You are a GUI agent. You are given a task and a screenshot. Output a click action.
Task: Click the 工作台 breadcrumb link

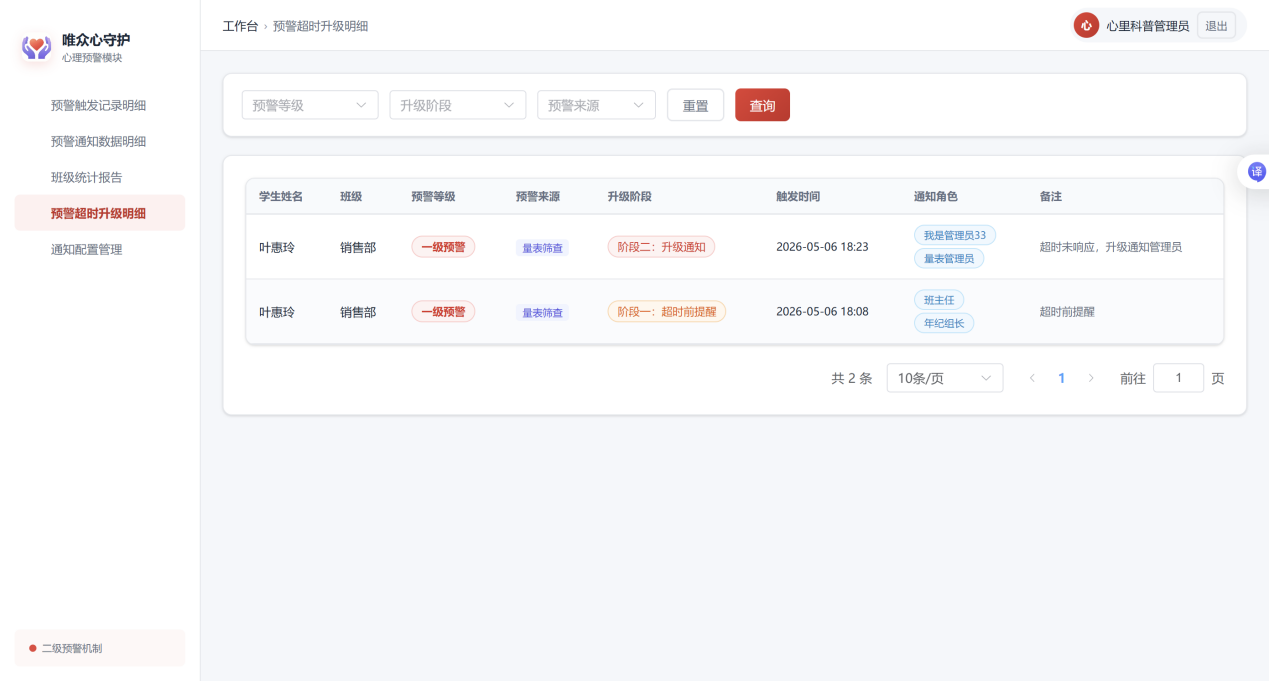point(240,26)
